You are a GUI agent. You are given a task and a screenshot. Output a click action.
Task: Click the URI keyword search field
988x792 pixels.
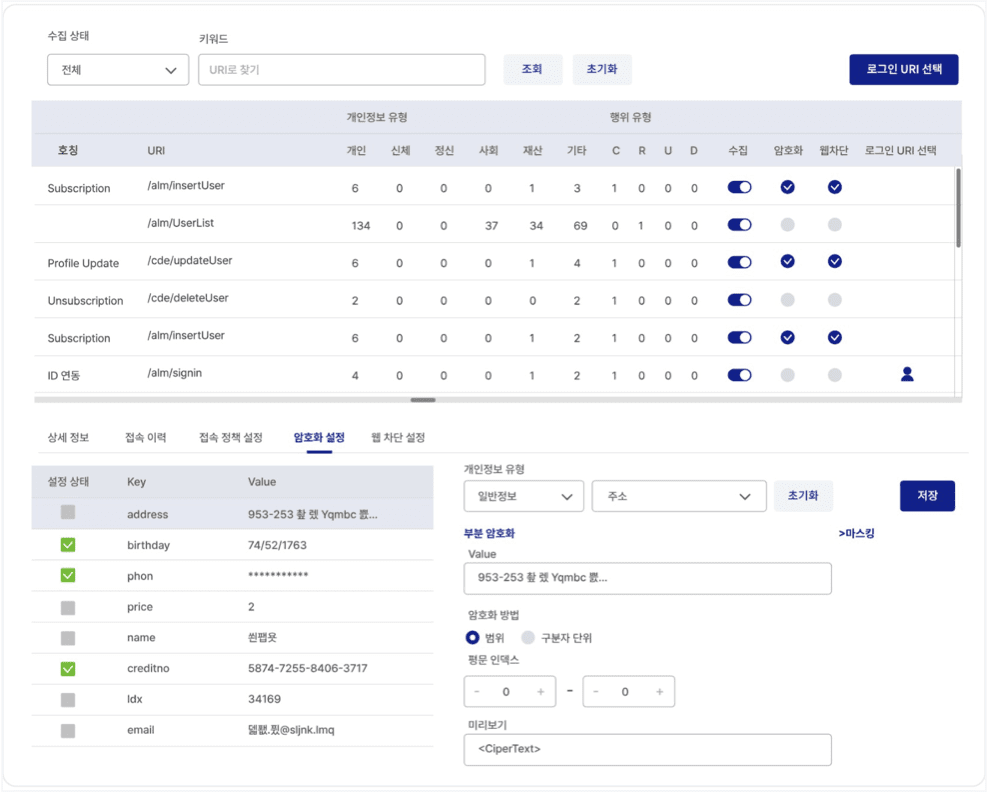pos(341,70)
